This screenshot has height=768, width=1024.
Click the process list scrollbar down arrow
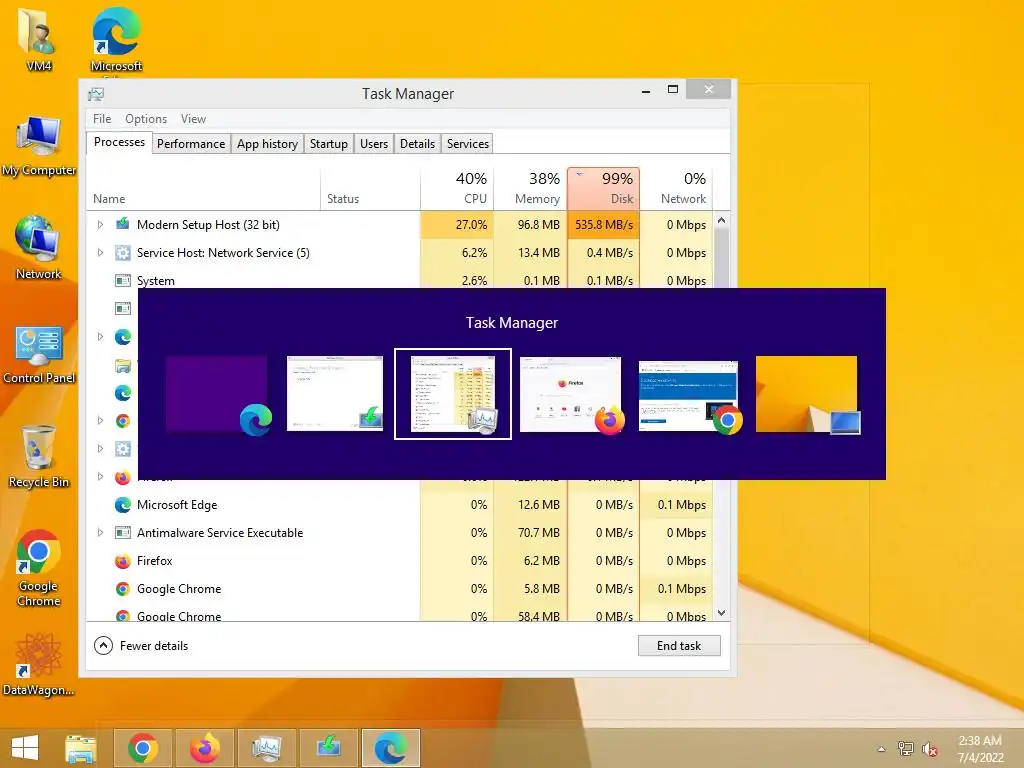coord(722,613)
